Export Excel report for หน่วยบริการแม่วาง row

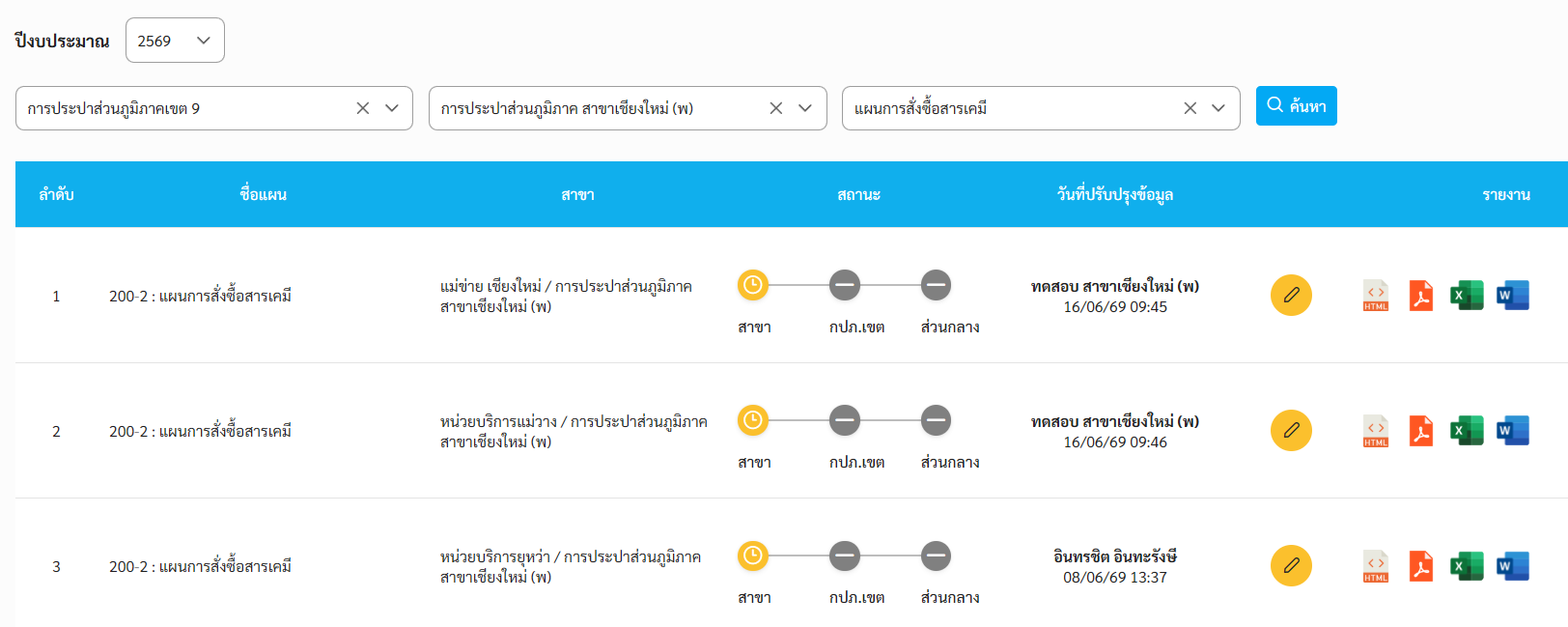(x=1467, y=431)
